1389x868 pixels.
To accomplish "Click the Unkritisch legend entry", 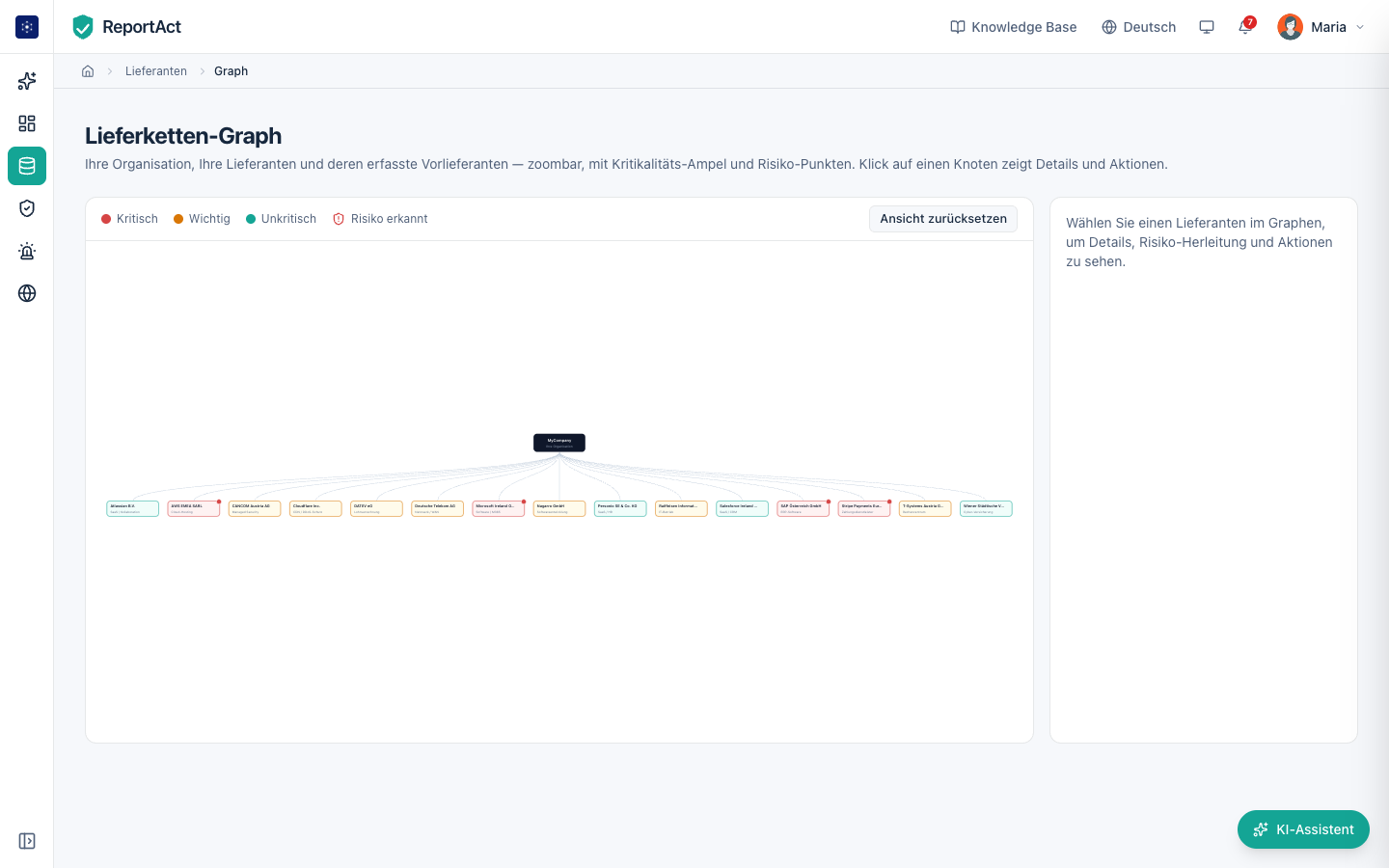I will (x=281, y=219).
